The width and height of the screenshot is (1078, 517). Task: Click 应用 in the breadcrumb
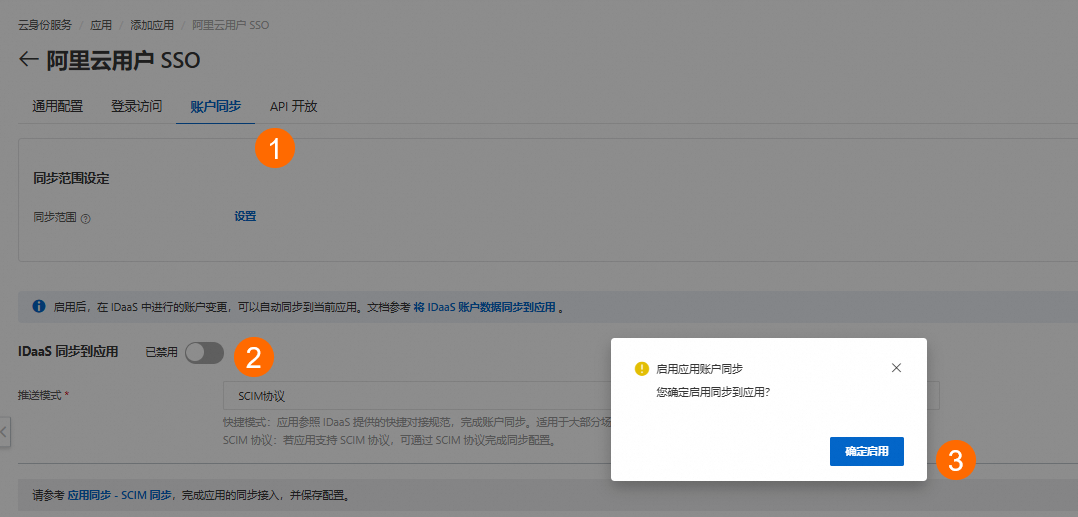pos(101,25)
